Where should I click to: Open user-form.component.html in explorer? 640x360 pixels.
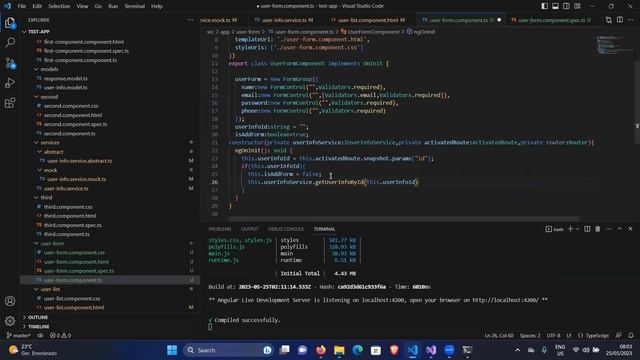[109, 262]
